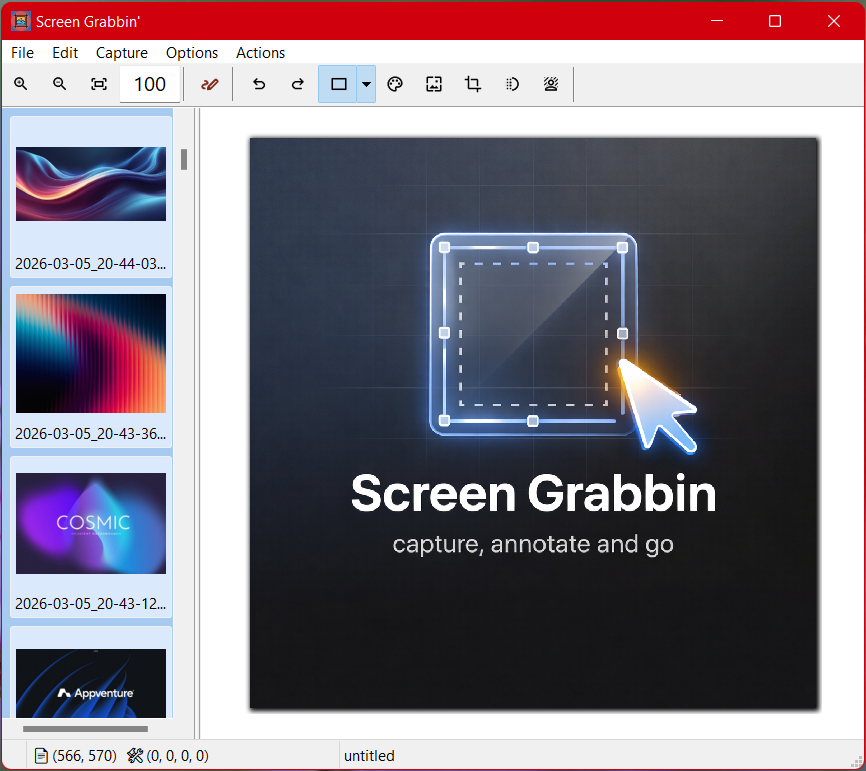Open the color palette icon
The width and height of the screenshot is (866, 771).
tap(395, 84)
